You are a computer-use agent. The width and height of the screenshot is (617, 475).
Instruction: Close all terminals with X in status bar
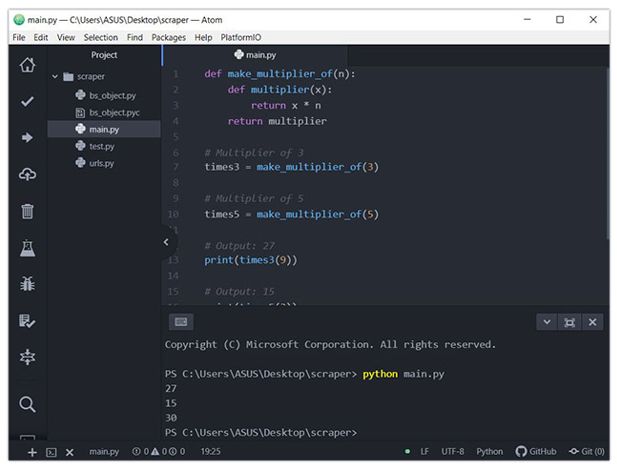click(x=70, y=453)
